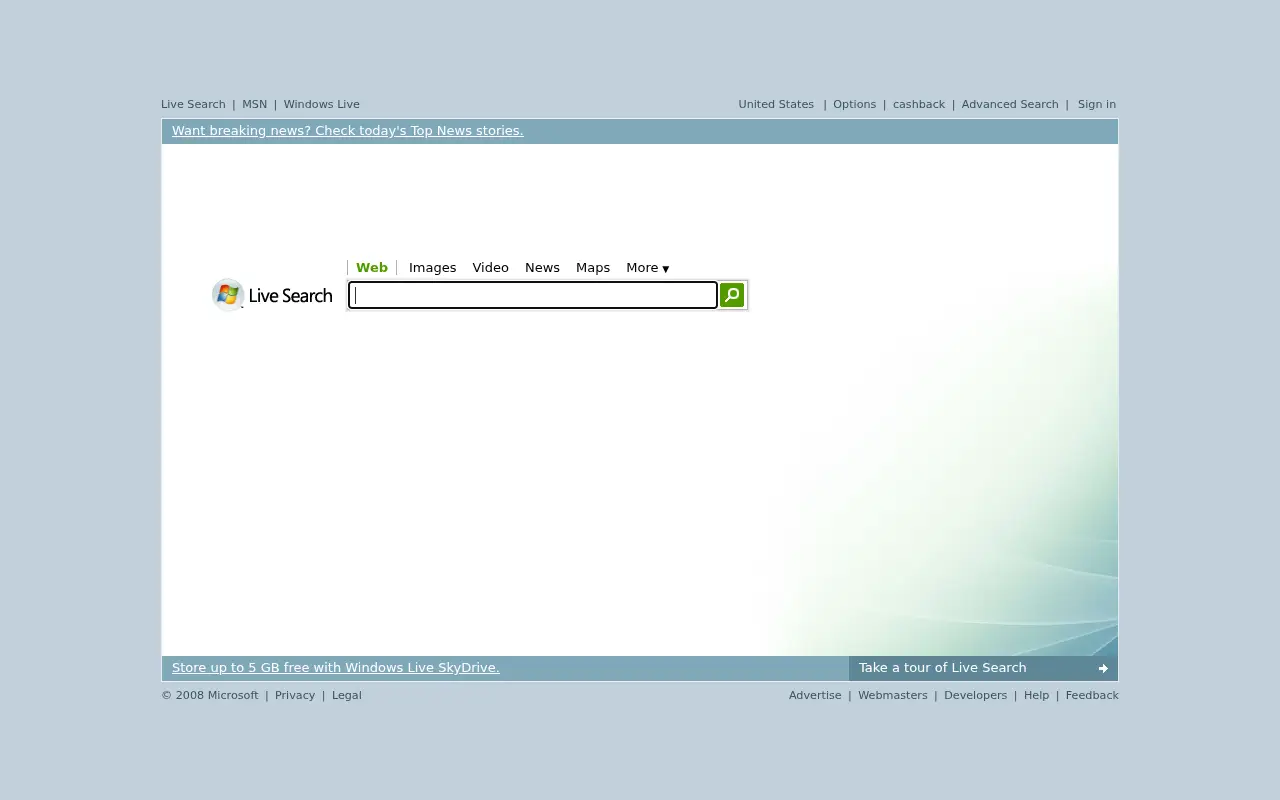This screenshot has height=800, width=1280.
Task: Open the Windows Live link
Action: (x=321, y=104)
